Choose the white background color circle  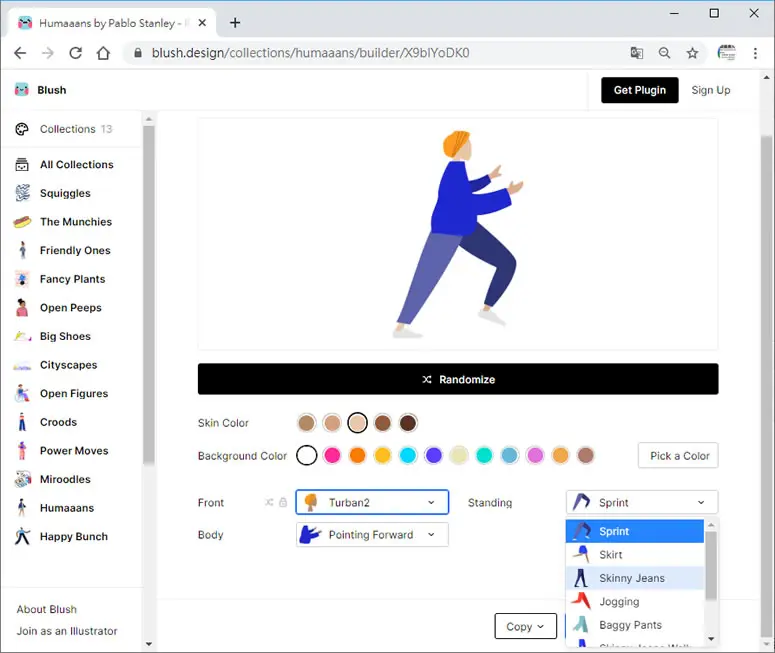coord(306,455)
